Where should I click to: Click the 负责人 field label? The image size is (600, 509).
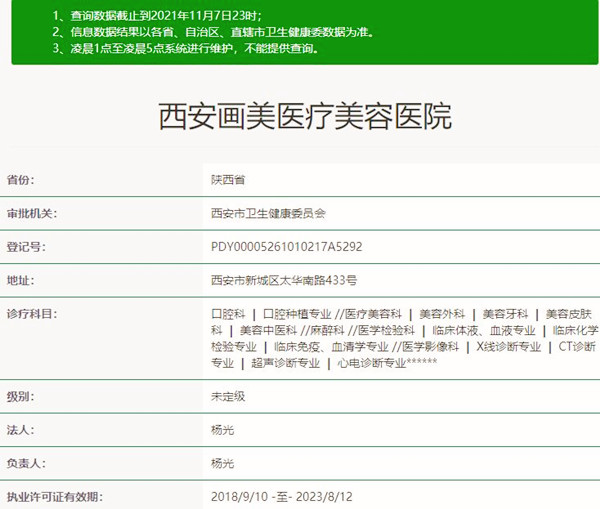point(26,463)
